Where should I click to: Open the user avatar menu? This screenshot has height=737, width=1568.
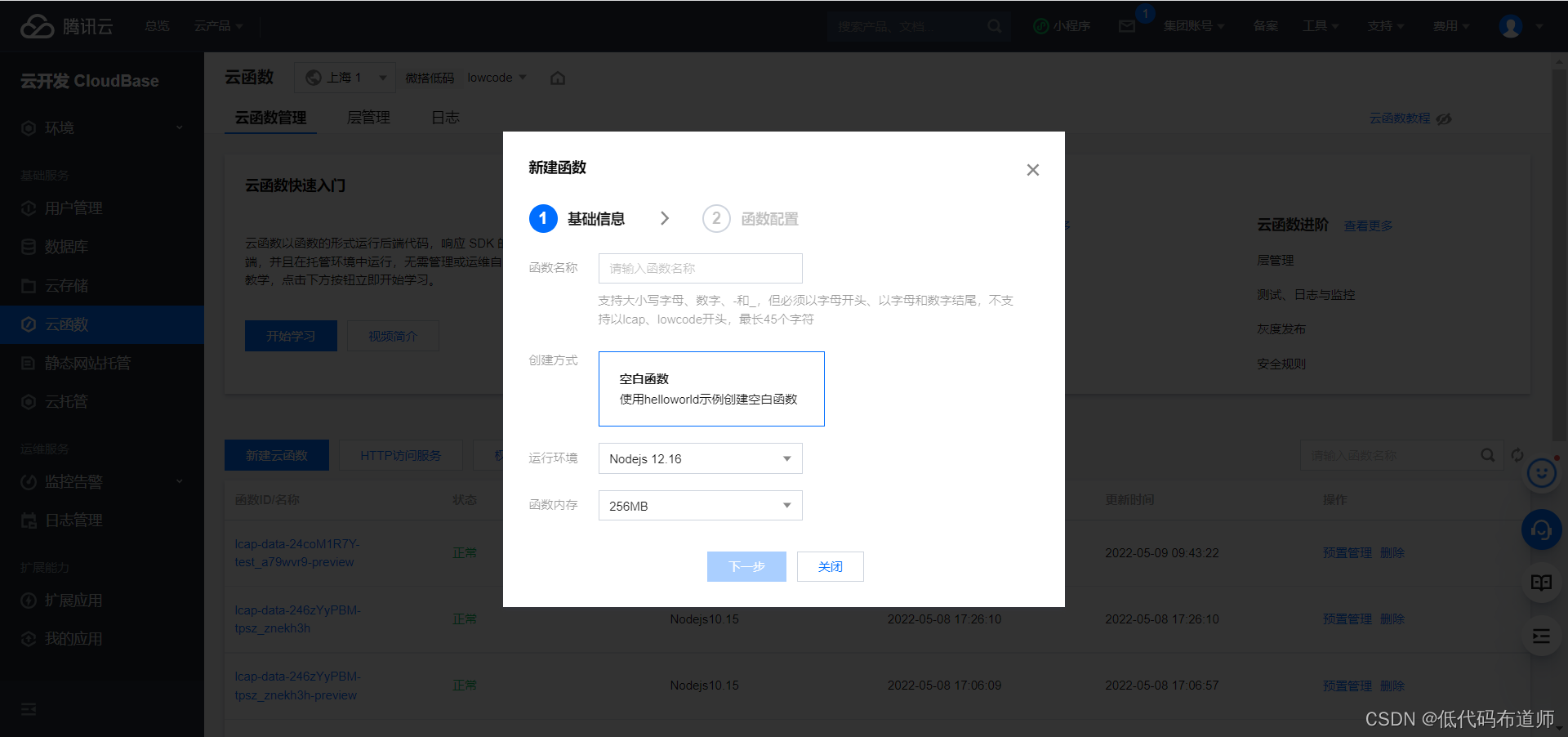(x=1511, y=26)
